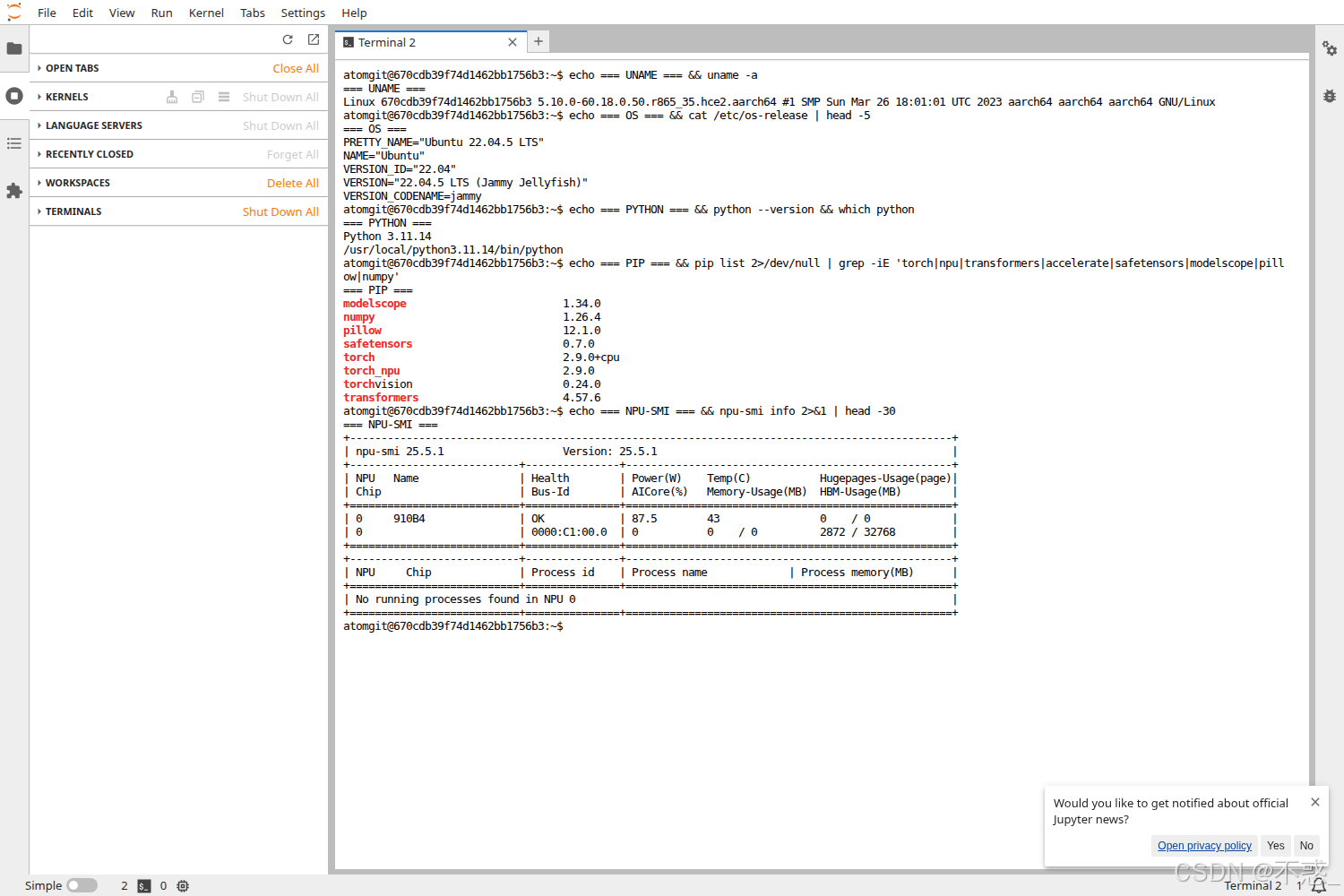Click 'torch_npu' in the pip list output
This screenshot has width=1344, height=896.
coord(372,371)
